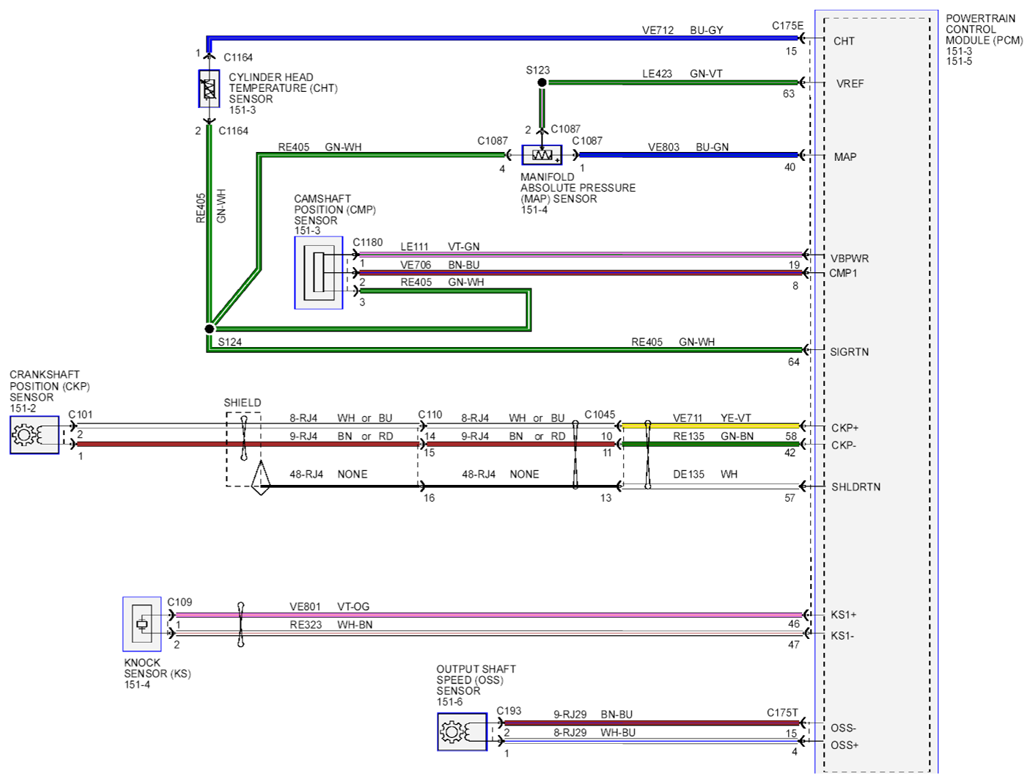Click the S124 splice dot
This screenshot has width=1033, height=783.
[209, 328]
